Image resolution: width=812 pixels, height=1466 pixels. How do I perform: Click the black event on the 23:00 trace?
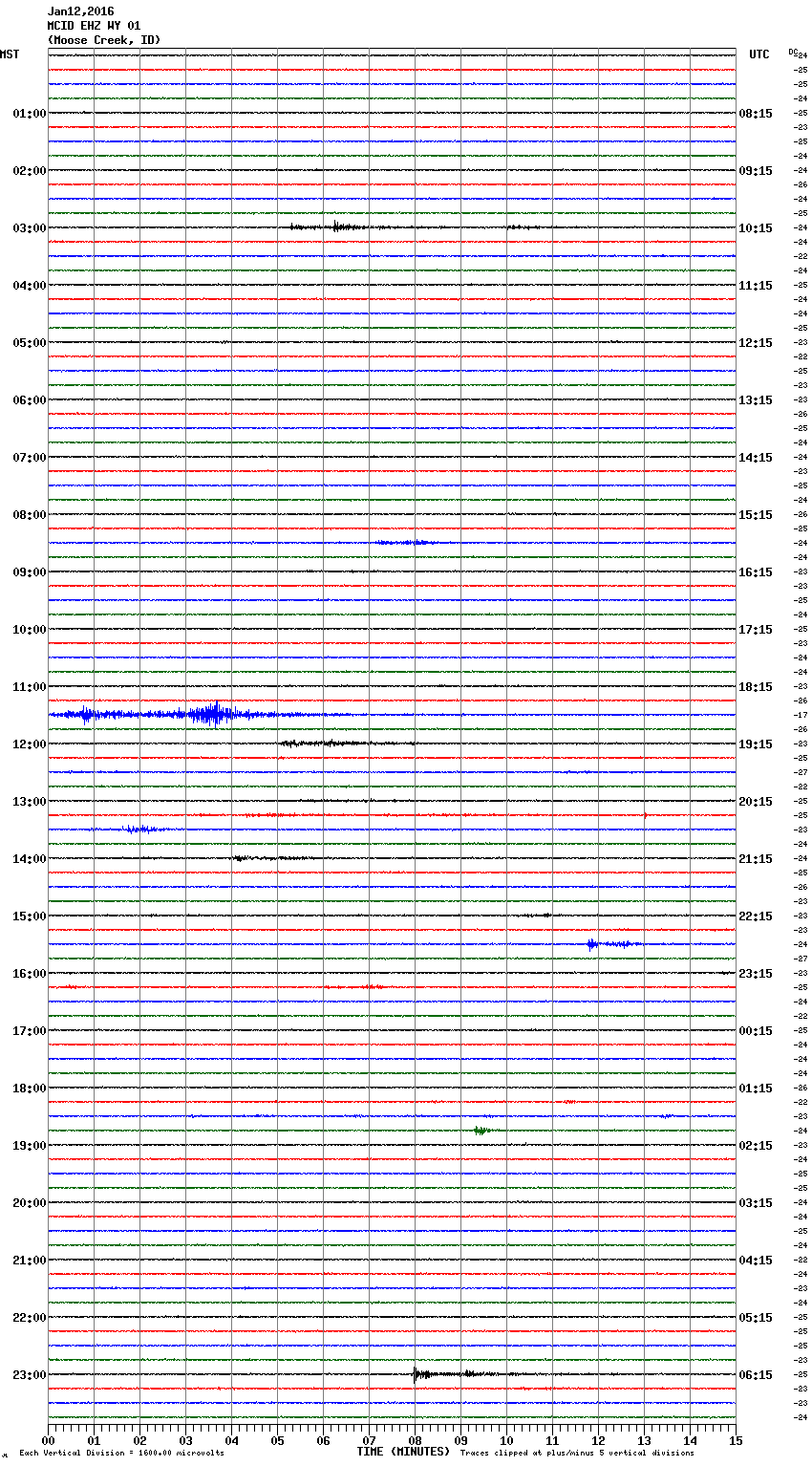pyautogui.click(x=454, y=1374)
